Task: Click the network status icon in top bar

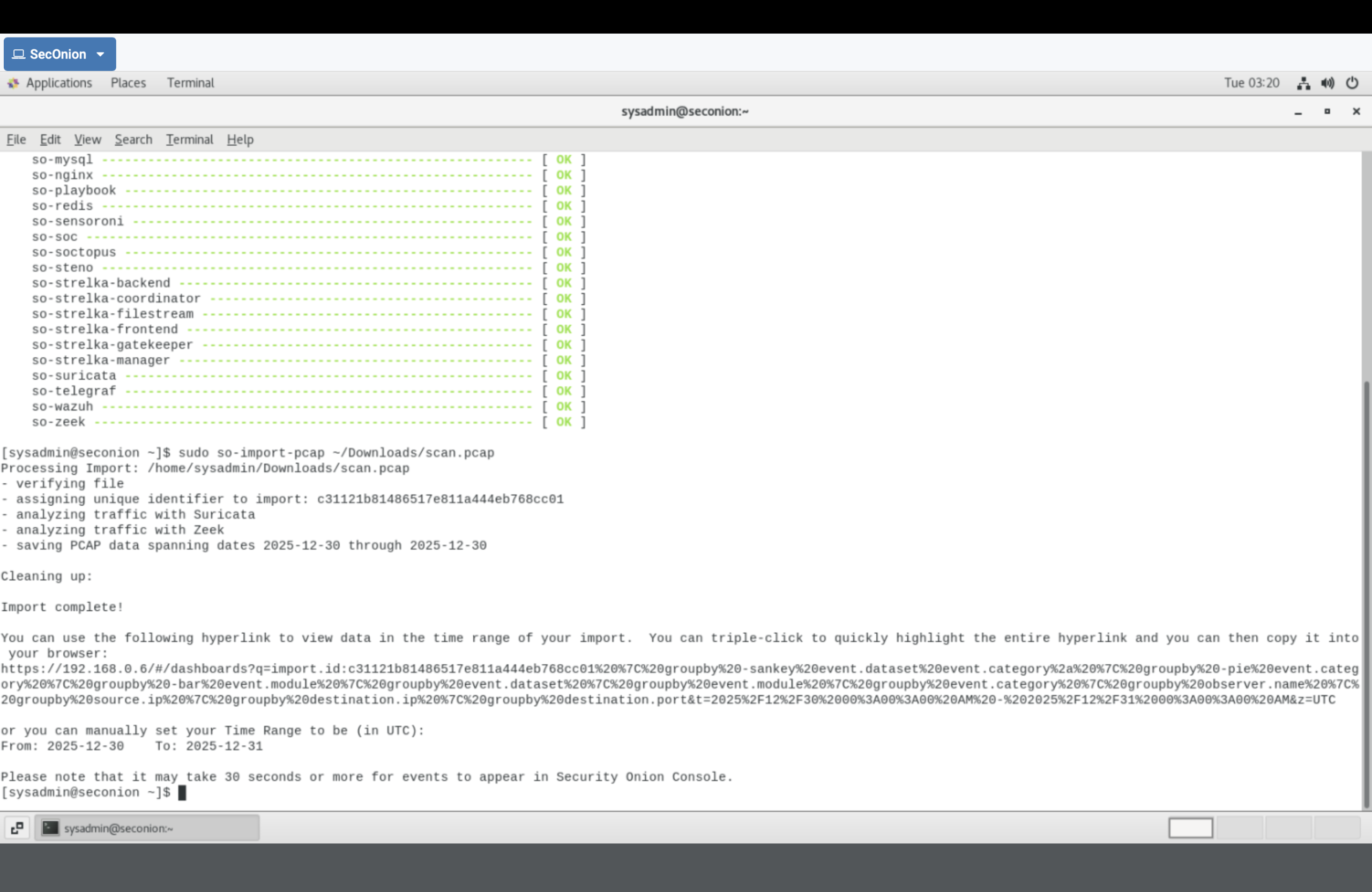Action: click(x=1303, y=83)
